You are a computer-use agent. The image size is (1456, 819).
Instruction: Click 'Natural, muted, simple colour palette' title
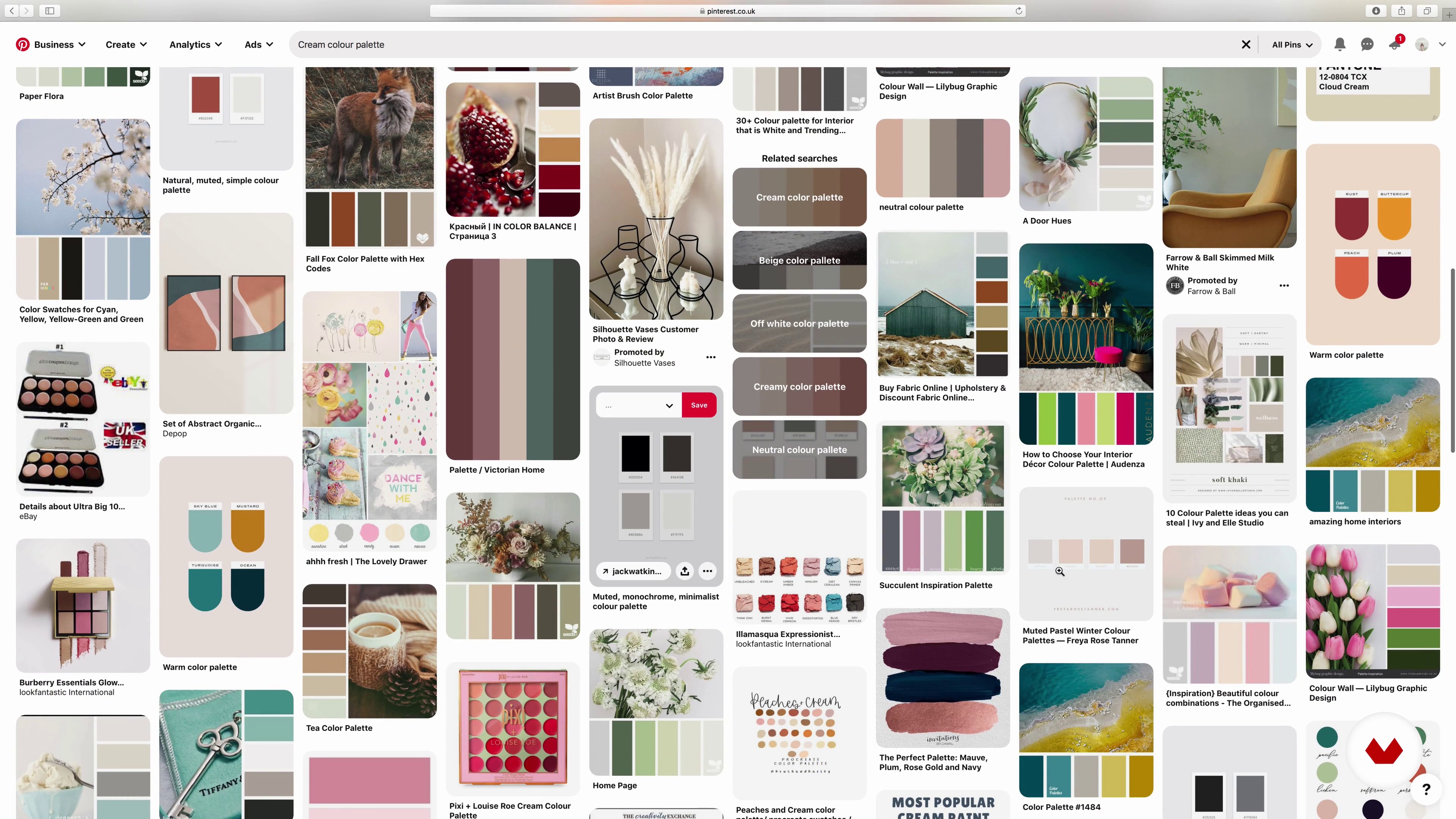[x=220, y=185]
